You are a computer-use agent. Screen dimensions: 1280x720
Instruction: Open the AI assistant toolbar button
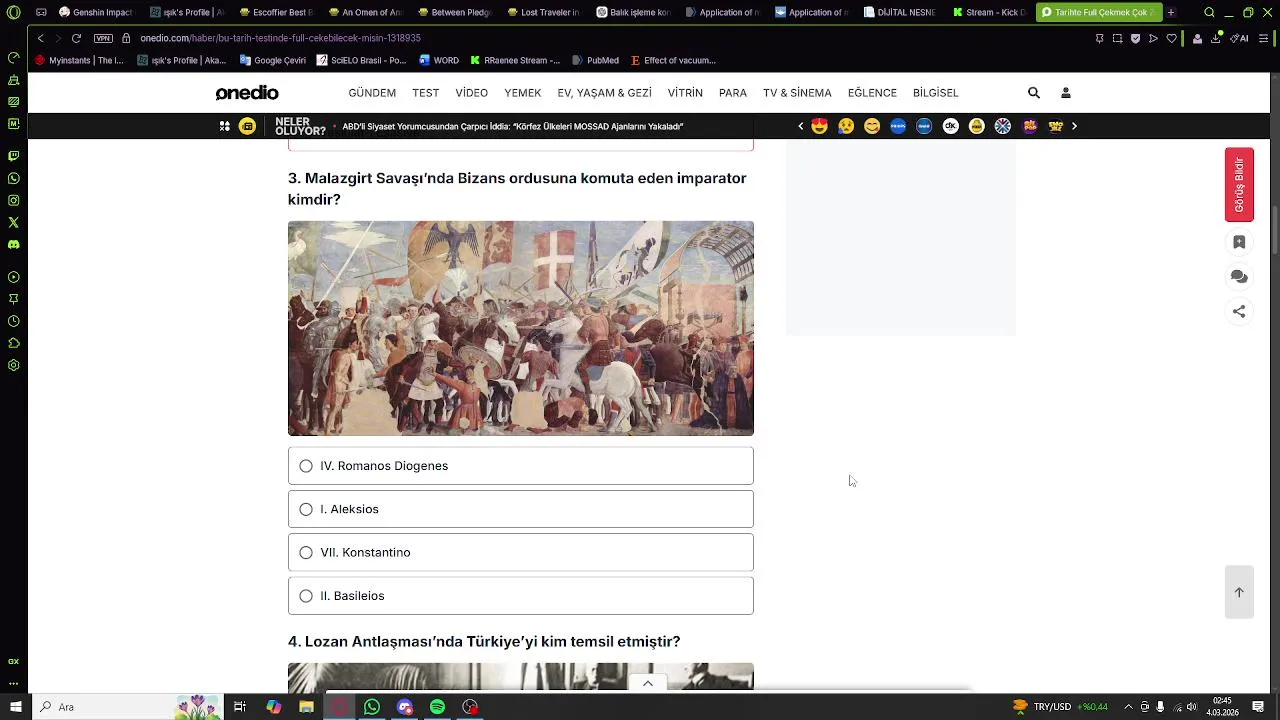click(1239, 38)
